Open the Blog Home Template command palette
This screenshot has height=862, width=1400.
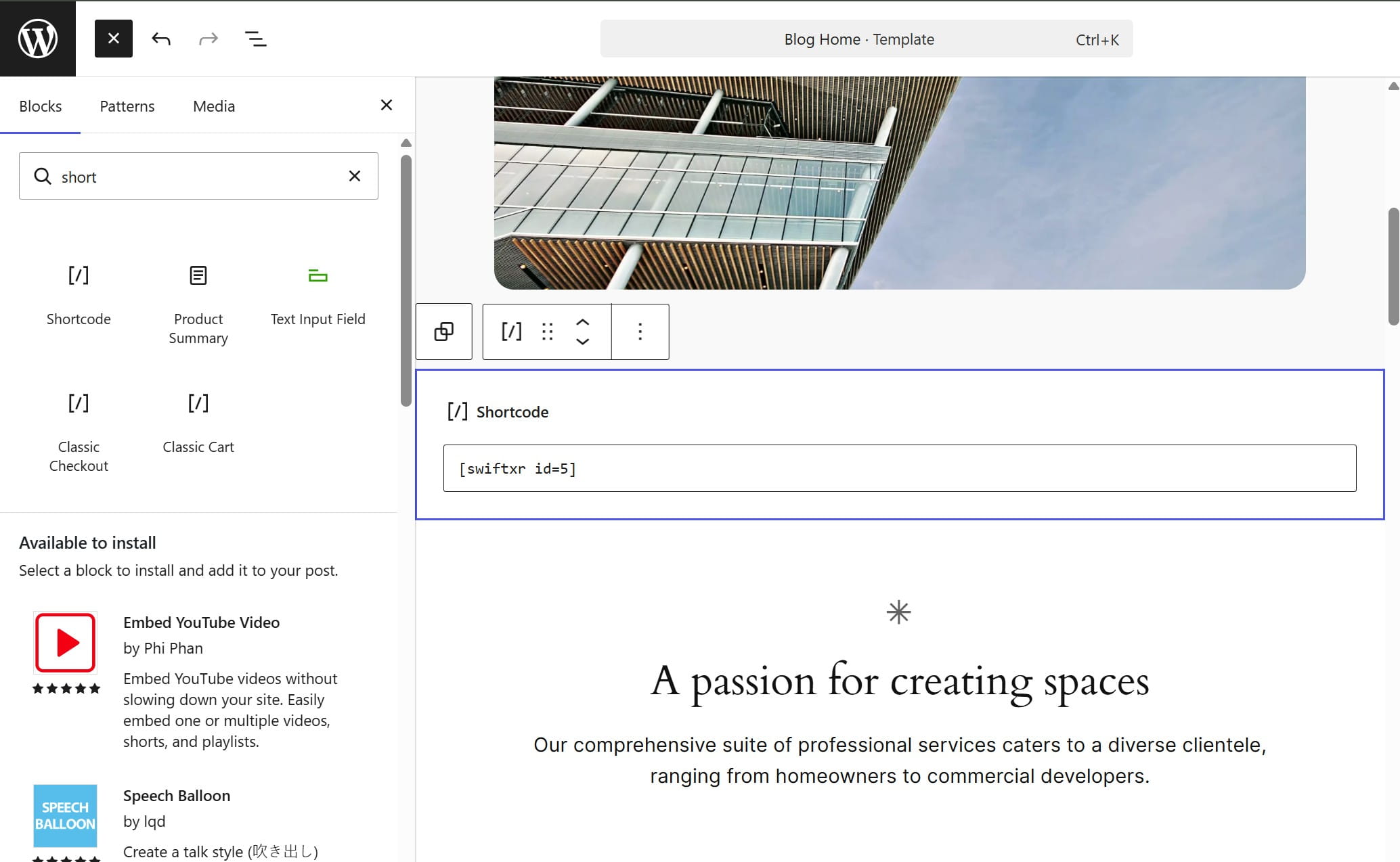[x=867, y=39]
